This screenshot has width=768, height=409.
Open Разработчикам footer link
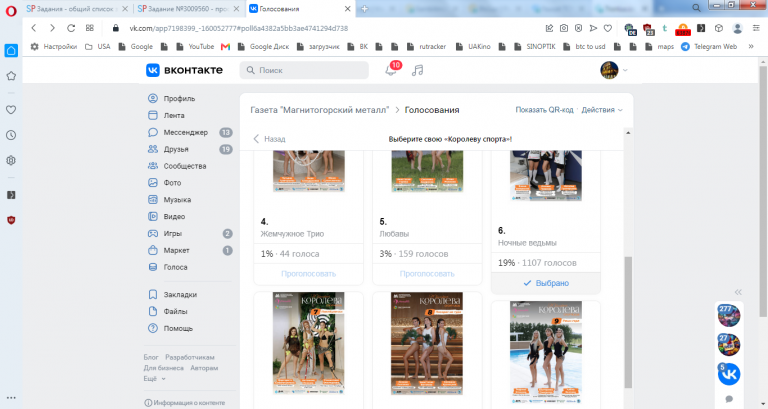coord(190,357)
